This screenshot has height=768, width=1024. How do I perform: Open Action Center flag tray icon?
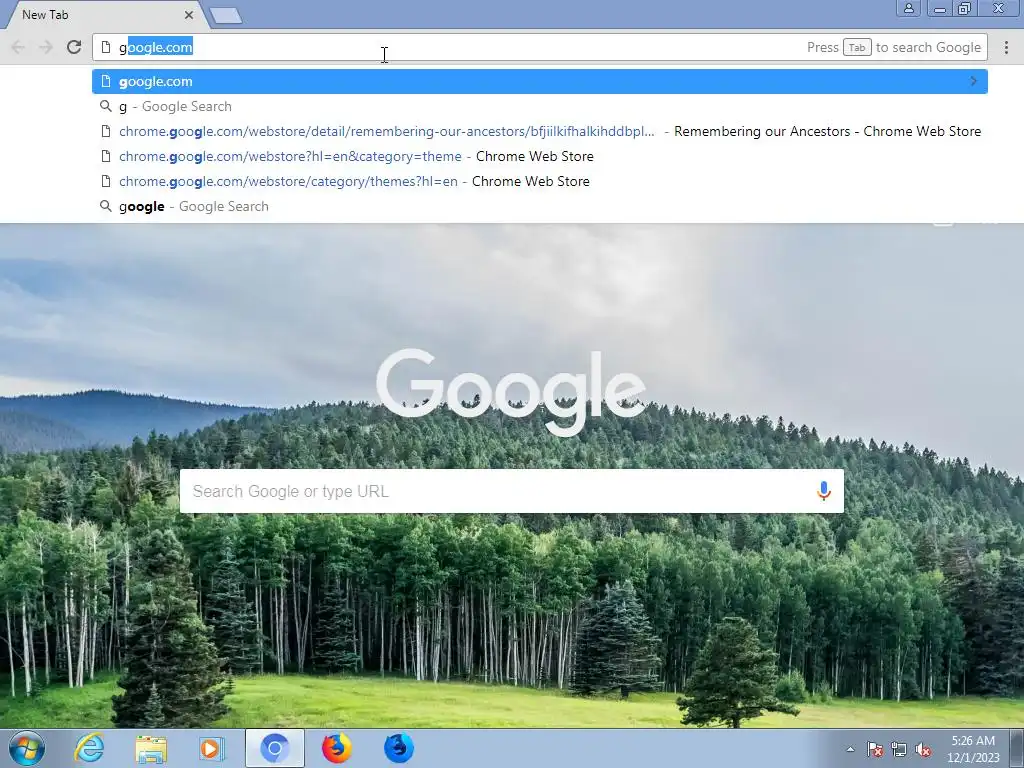click(x=874, y=749)
